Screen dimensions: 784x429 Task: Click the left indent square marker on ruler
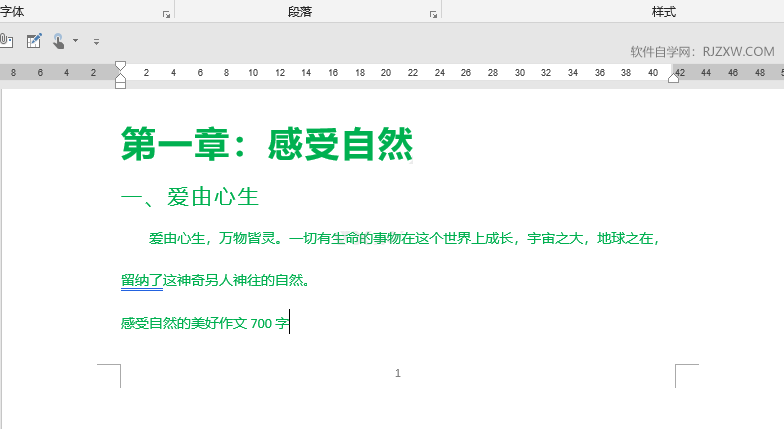120,84
